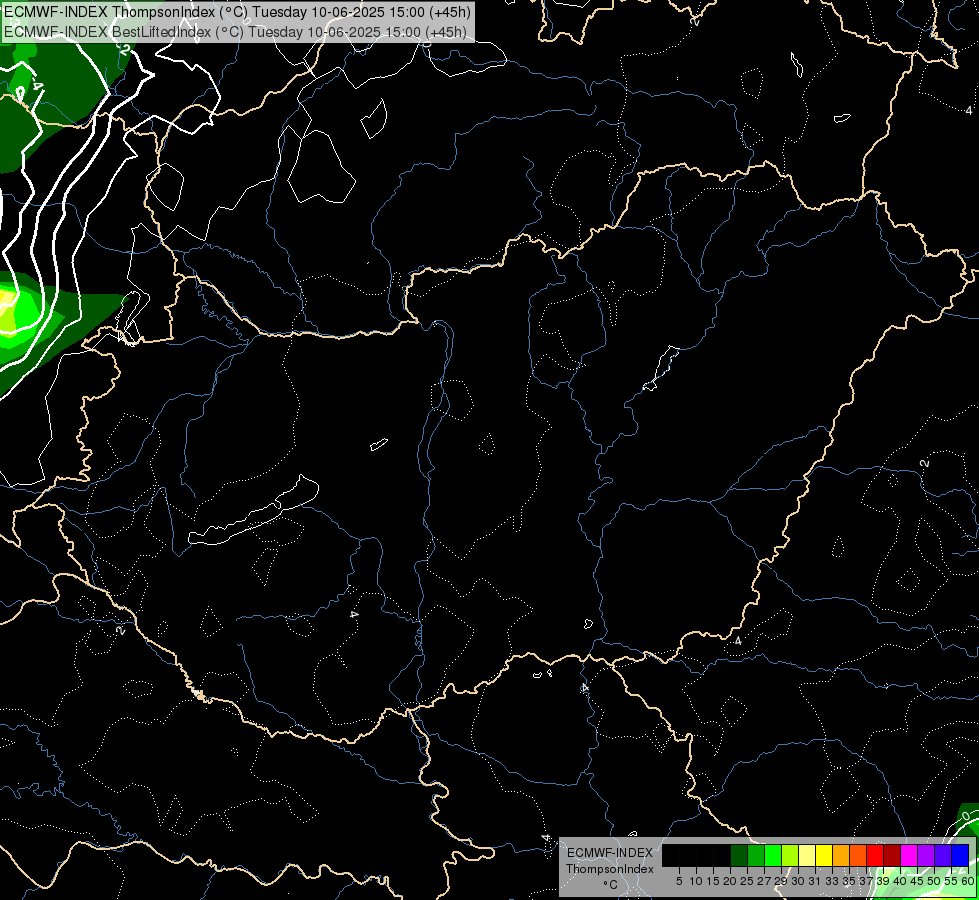979x900 pixels.
Task: Click the ThompsonIndex title line at top
Action: [x=237, y=11]
